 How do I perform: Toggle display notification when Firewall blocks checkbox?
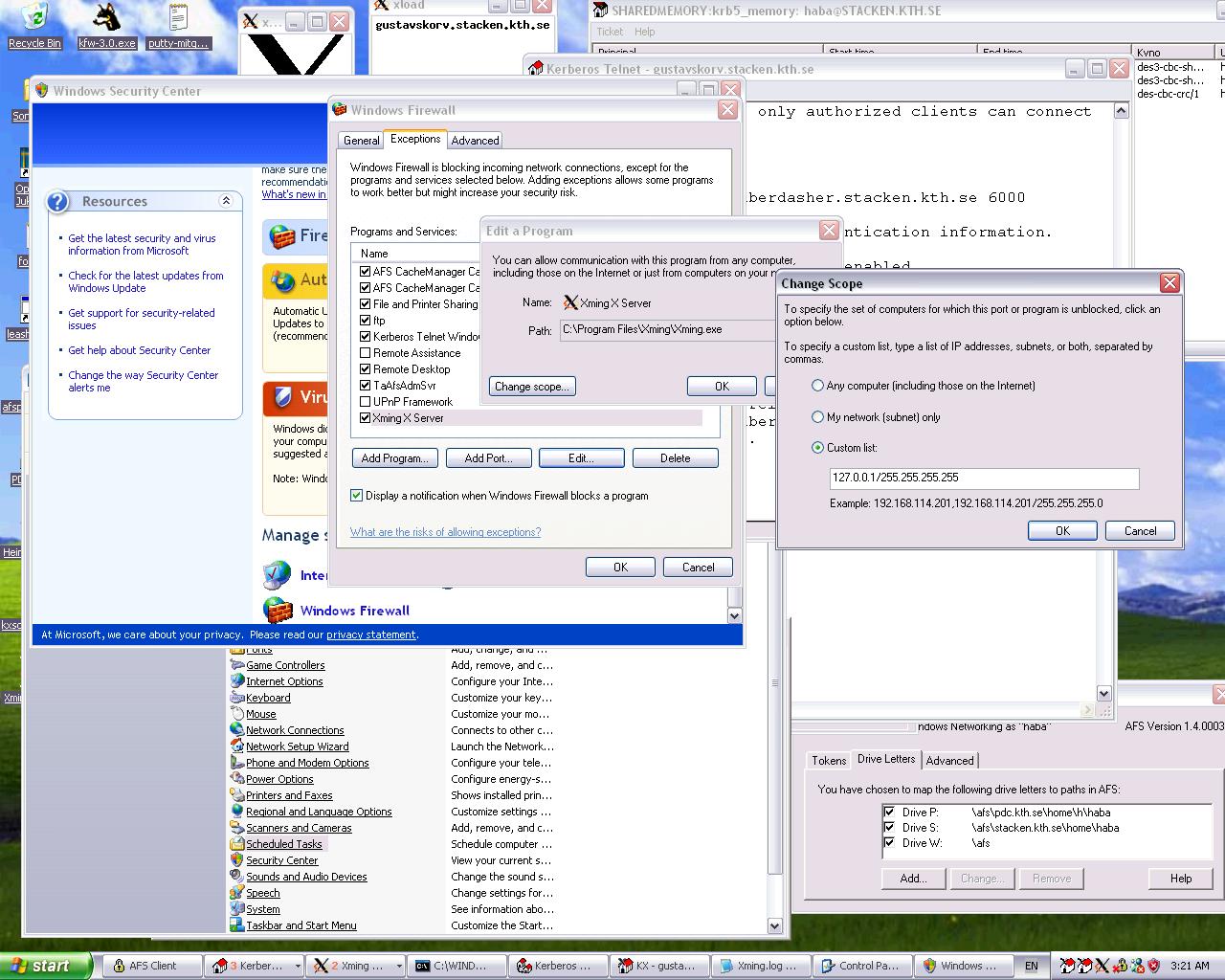point(356,496)
